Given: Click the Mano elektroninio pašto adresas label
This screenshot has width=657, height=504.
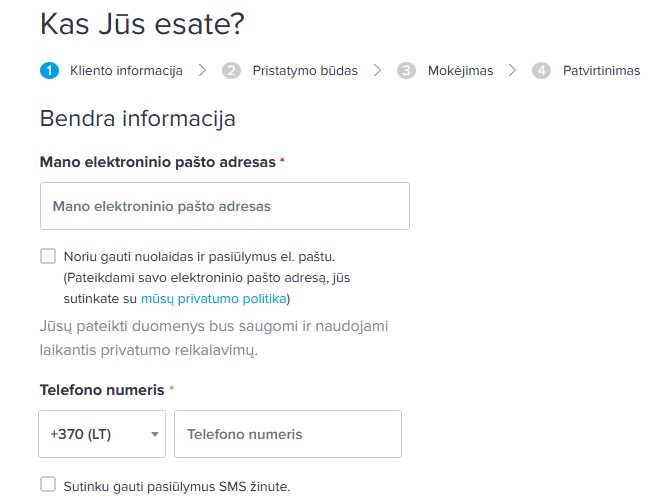Looking at the screenshot, I should 158,161.
